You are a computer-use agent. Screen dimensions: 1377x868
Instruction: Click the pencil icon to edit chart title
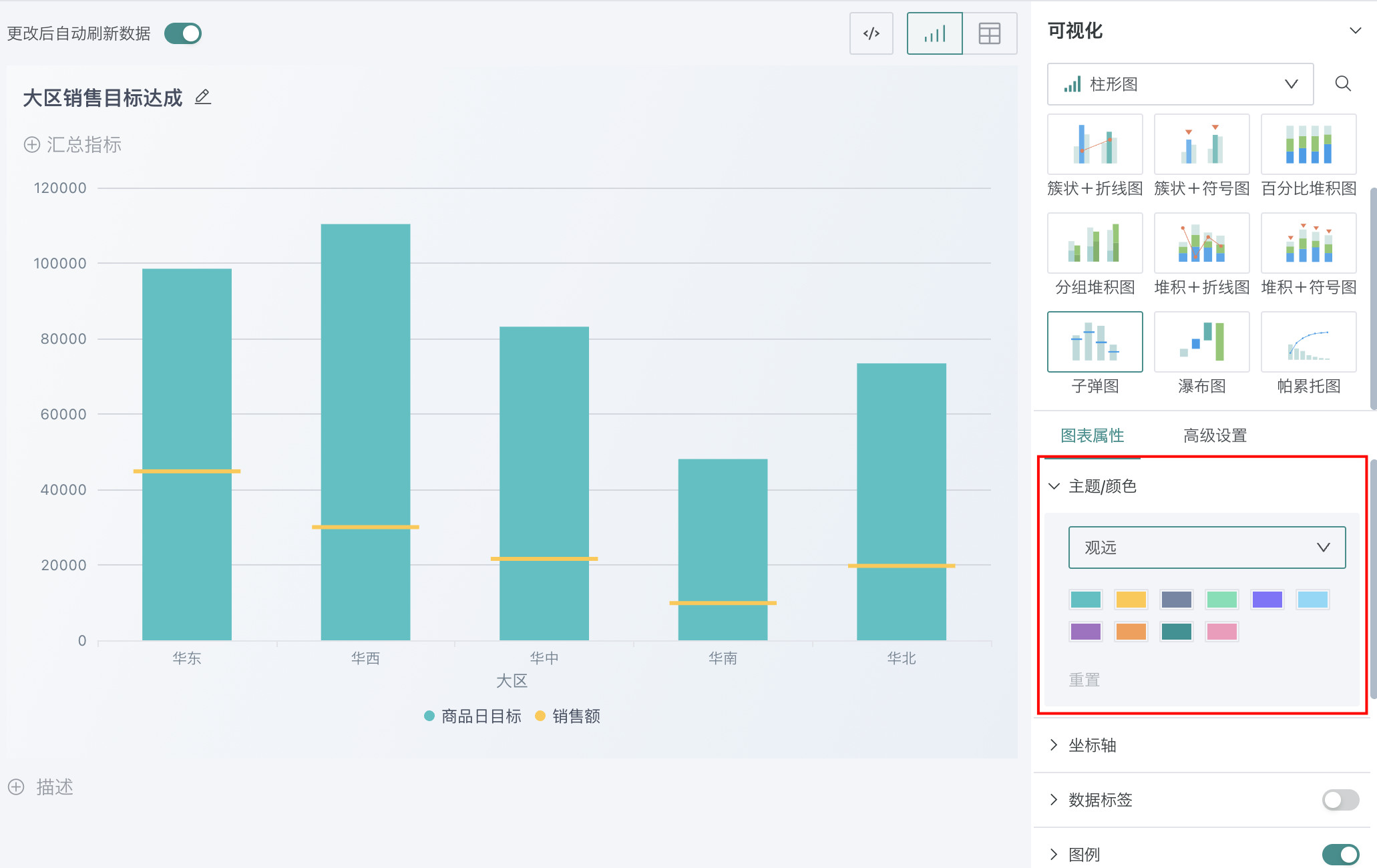203,97
